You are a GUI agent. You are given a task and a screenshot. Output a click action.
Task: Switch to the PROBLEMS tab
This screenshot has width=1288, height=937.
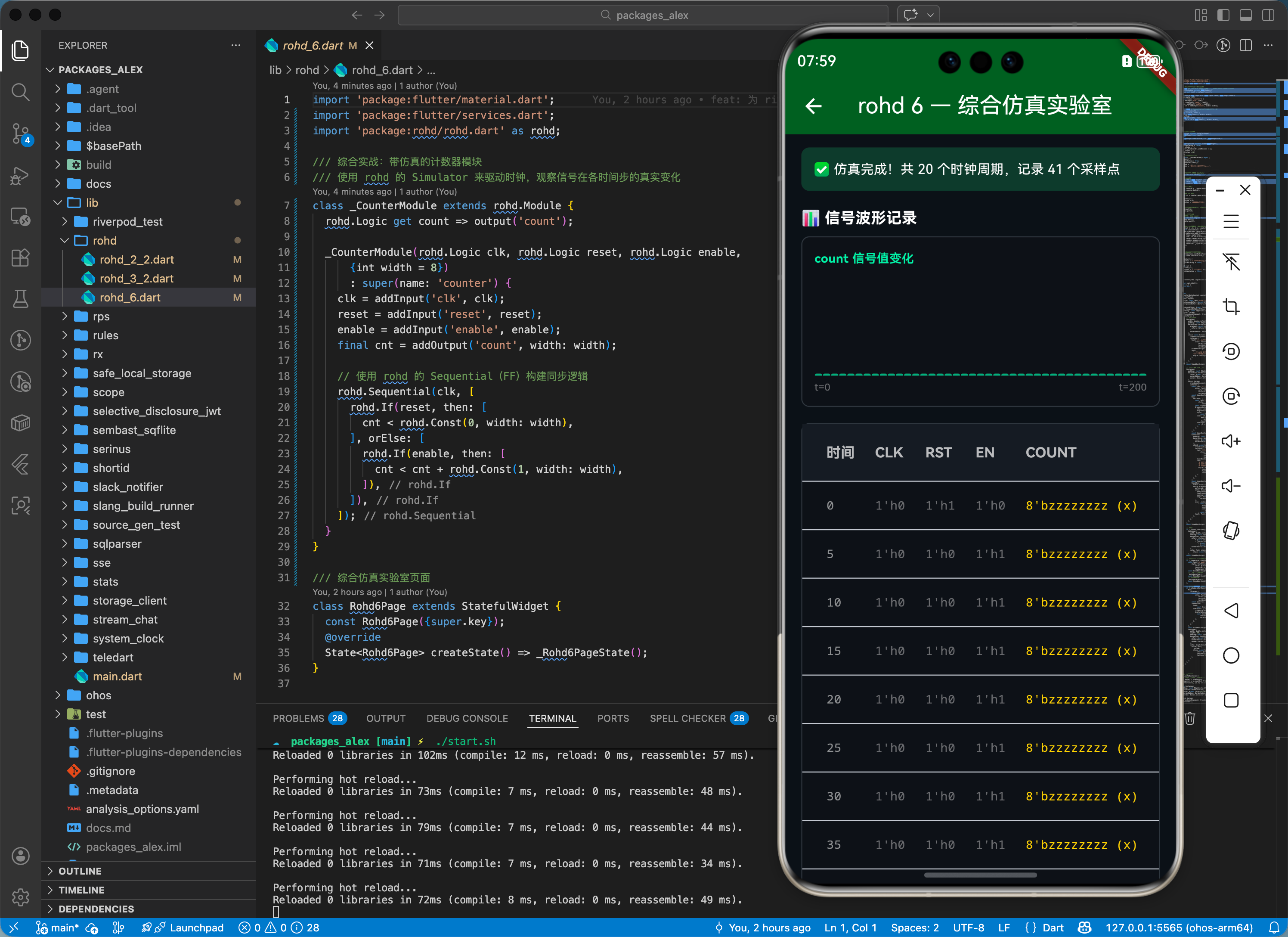click(x=298, y=718)
